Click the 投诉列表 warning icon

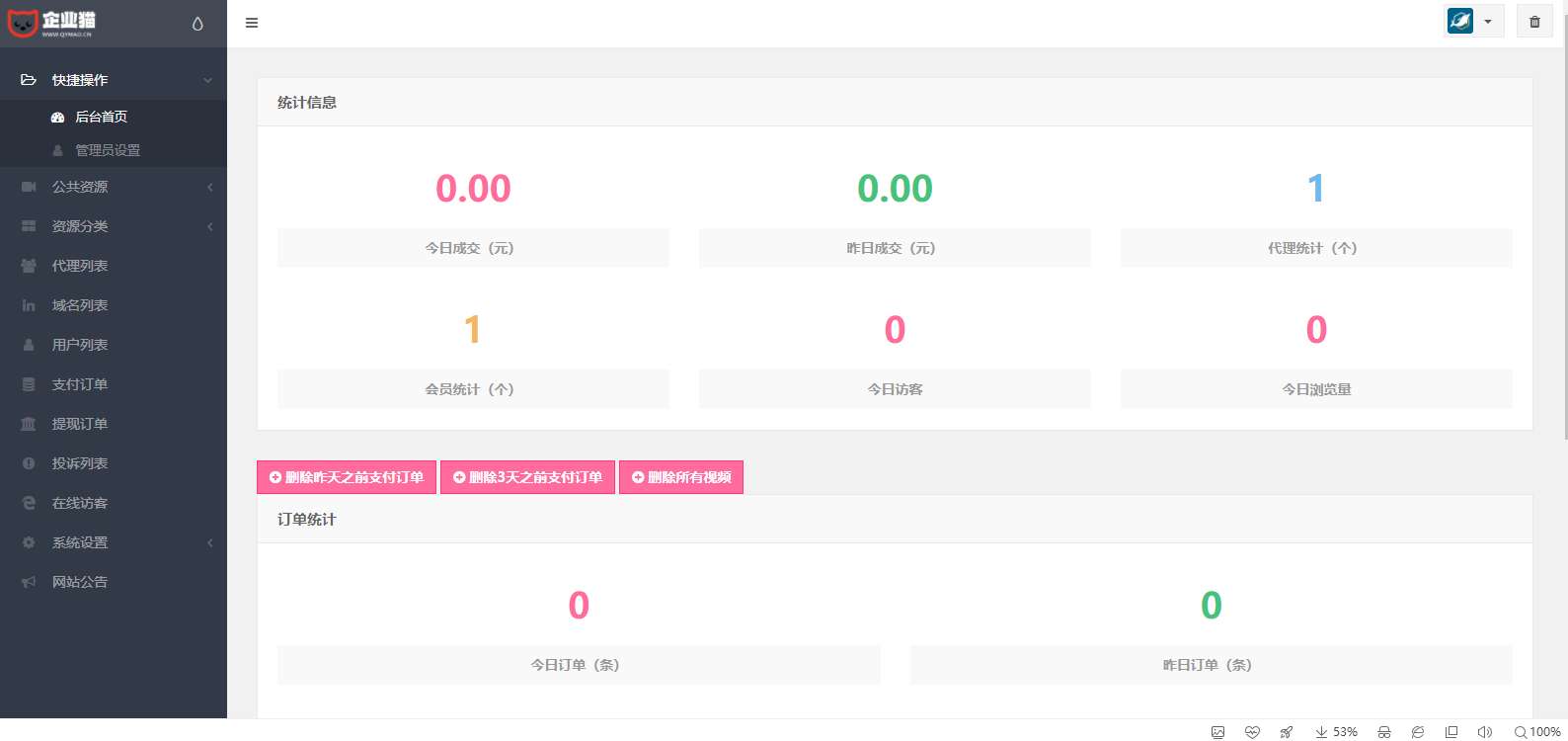click(29, 463)
